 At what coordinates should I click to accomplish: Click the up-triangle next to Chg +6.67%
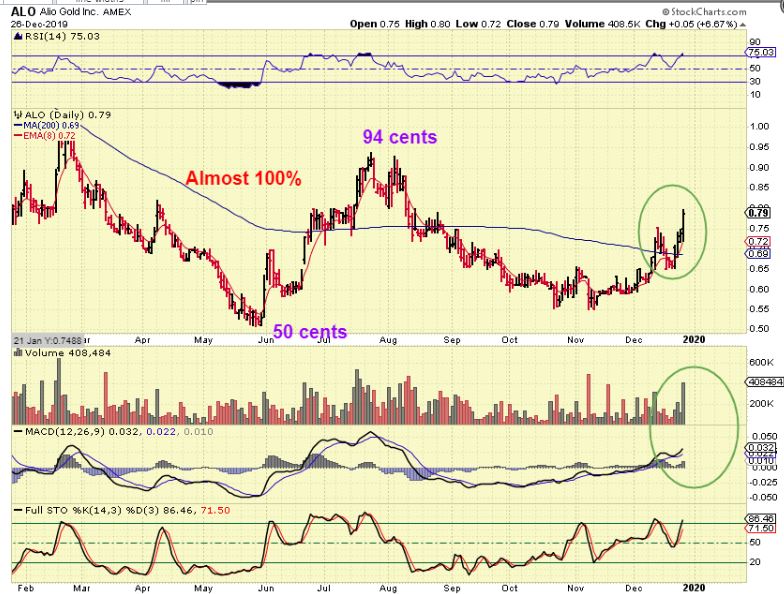[742, 24]
